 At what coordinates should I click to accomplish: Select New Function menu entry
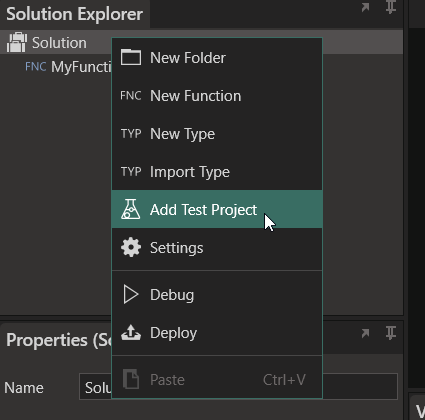[217, 96]
